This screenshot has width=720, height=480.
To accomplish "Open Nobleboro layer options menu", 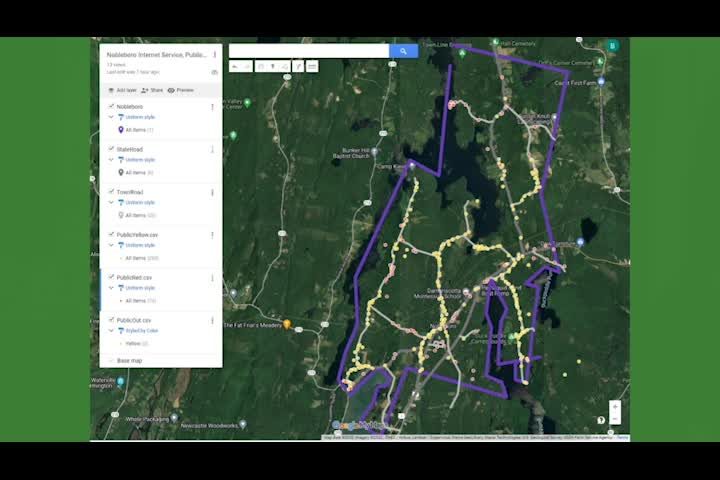I will pos(212,107).
